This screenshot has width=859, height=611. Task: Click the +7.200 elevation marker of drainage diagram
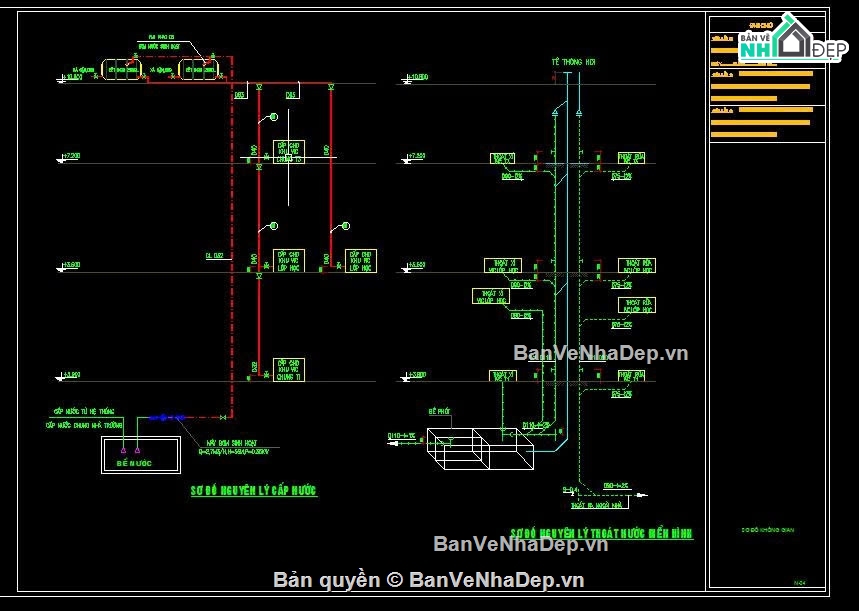coord(416,157)
